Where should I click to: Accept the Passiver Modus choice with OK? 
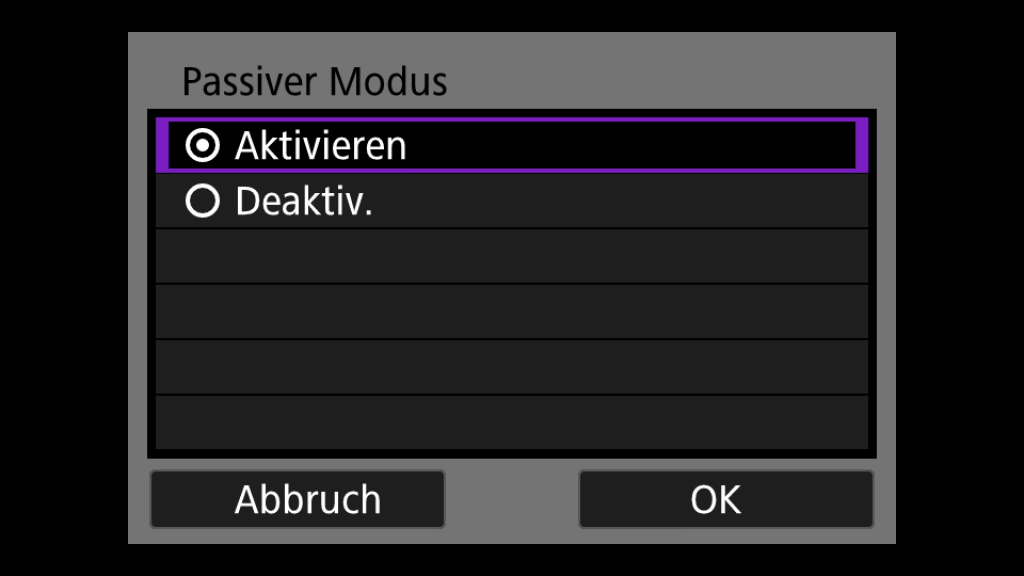pyautogui.click(x=726, y=500)
